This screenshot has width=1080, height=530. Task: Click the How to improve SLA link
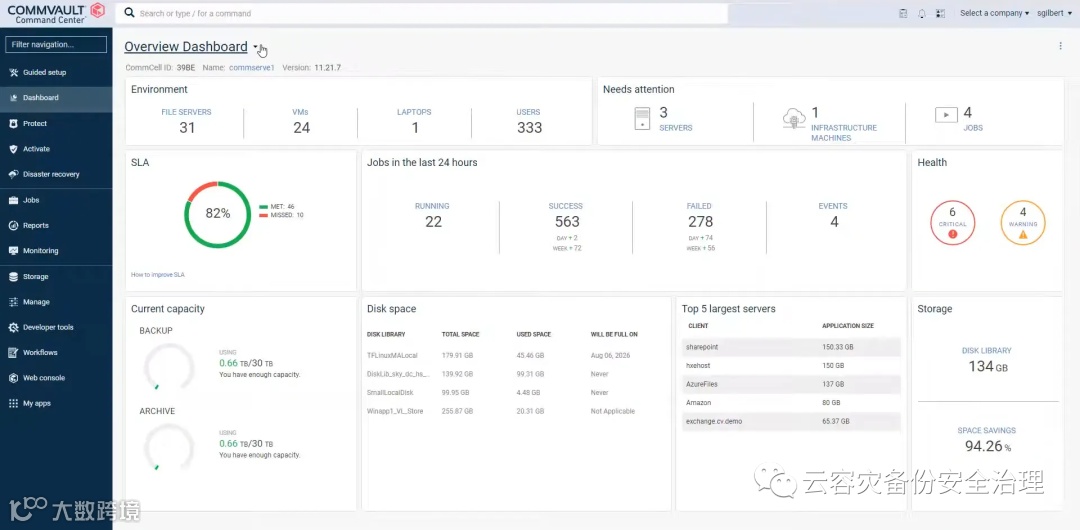click(158, 274)
